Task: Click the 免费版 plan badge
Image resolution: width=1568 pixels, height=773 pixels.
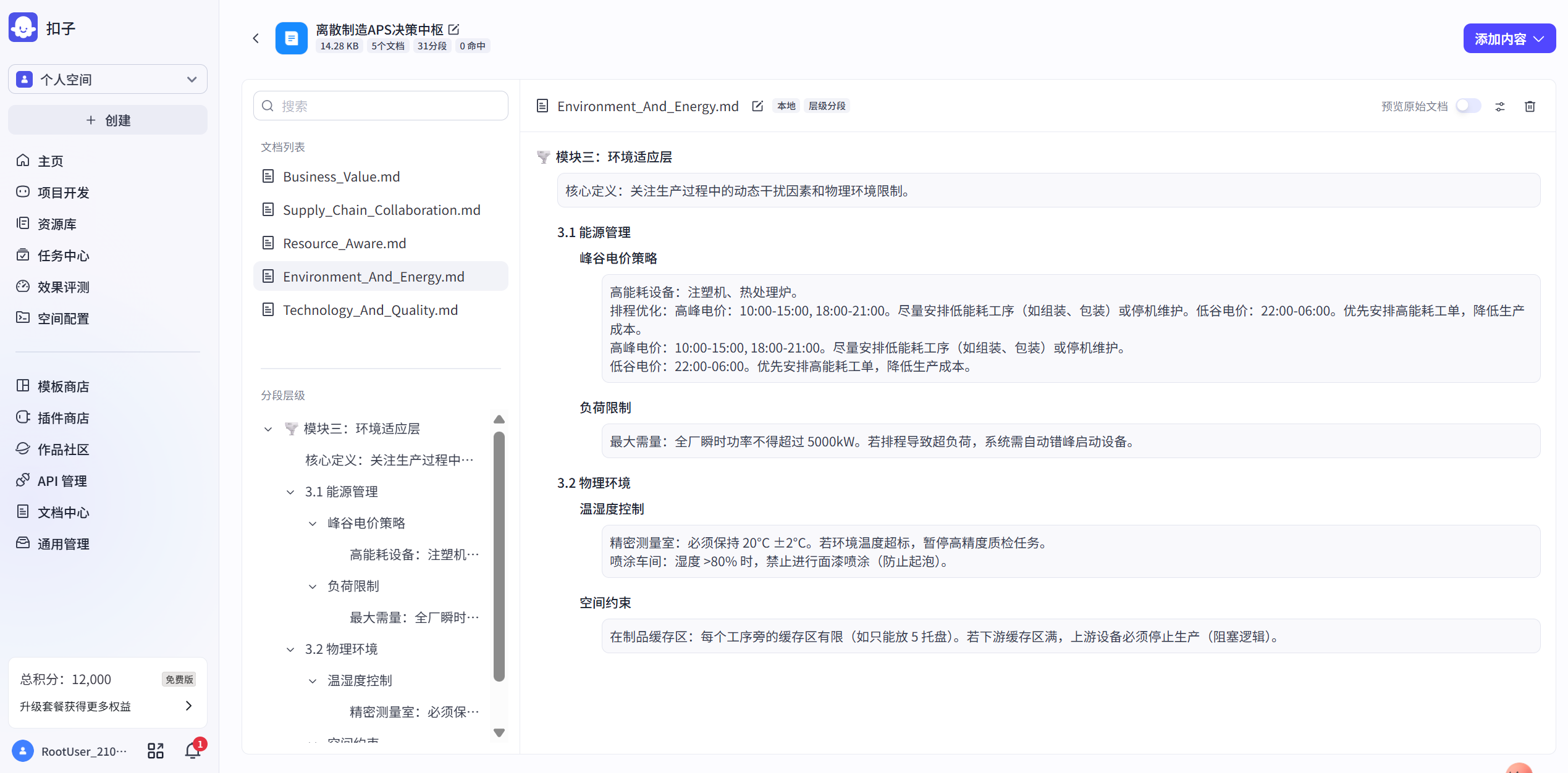Action: [179, 679]
